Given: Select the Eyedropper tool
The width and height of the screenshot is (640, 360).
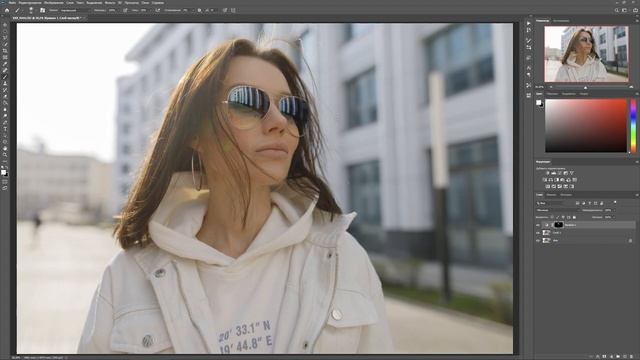Looking at the screenshot, I should pos(5,64).
